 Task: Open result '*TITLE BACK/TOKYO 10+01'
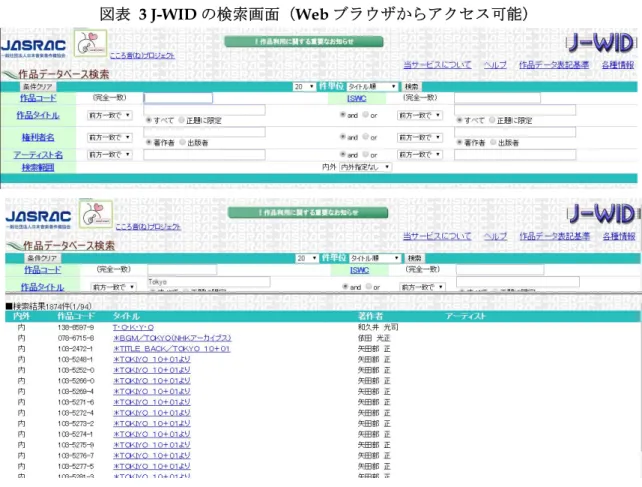click(172, 349)
